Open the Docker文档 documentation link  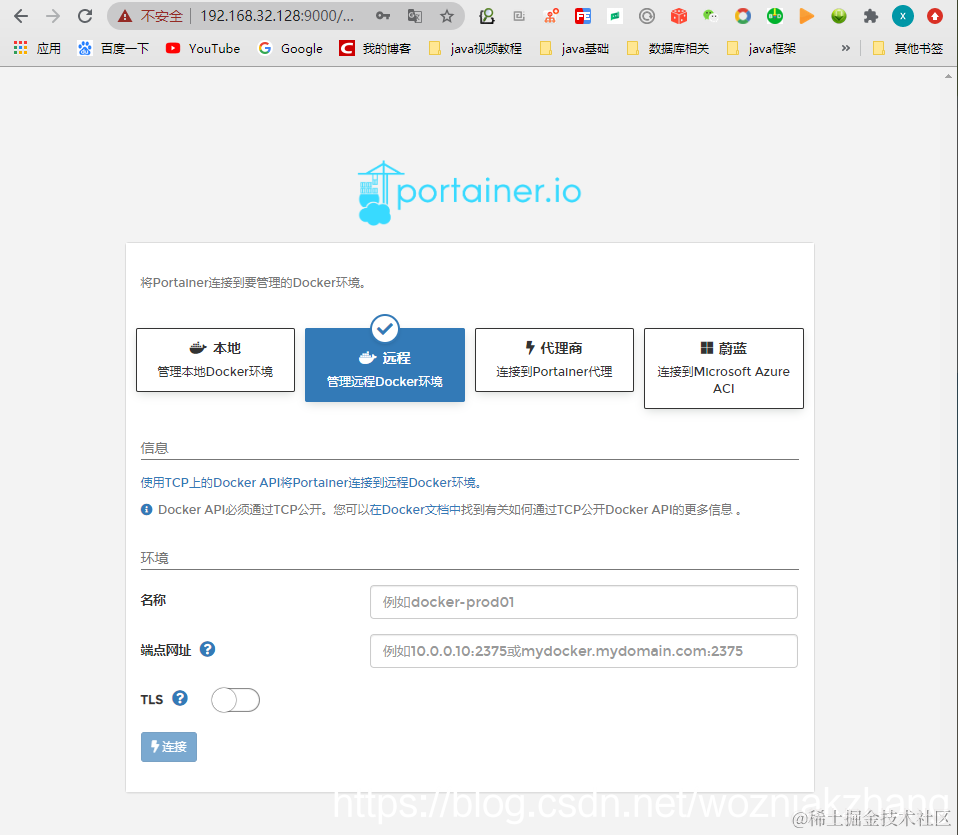click(x=415, y=509)
